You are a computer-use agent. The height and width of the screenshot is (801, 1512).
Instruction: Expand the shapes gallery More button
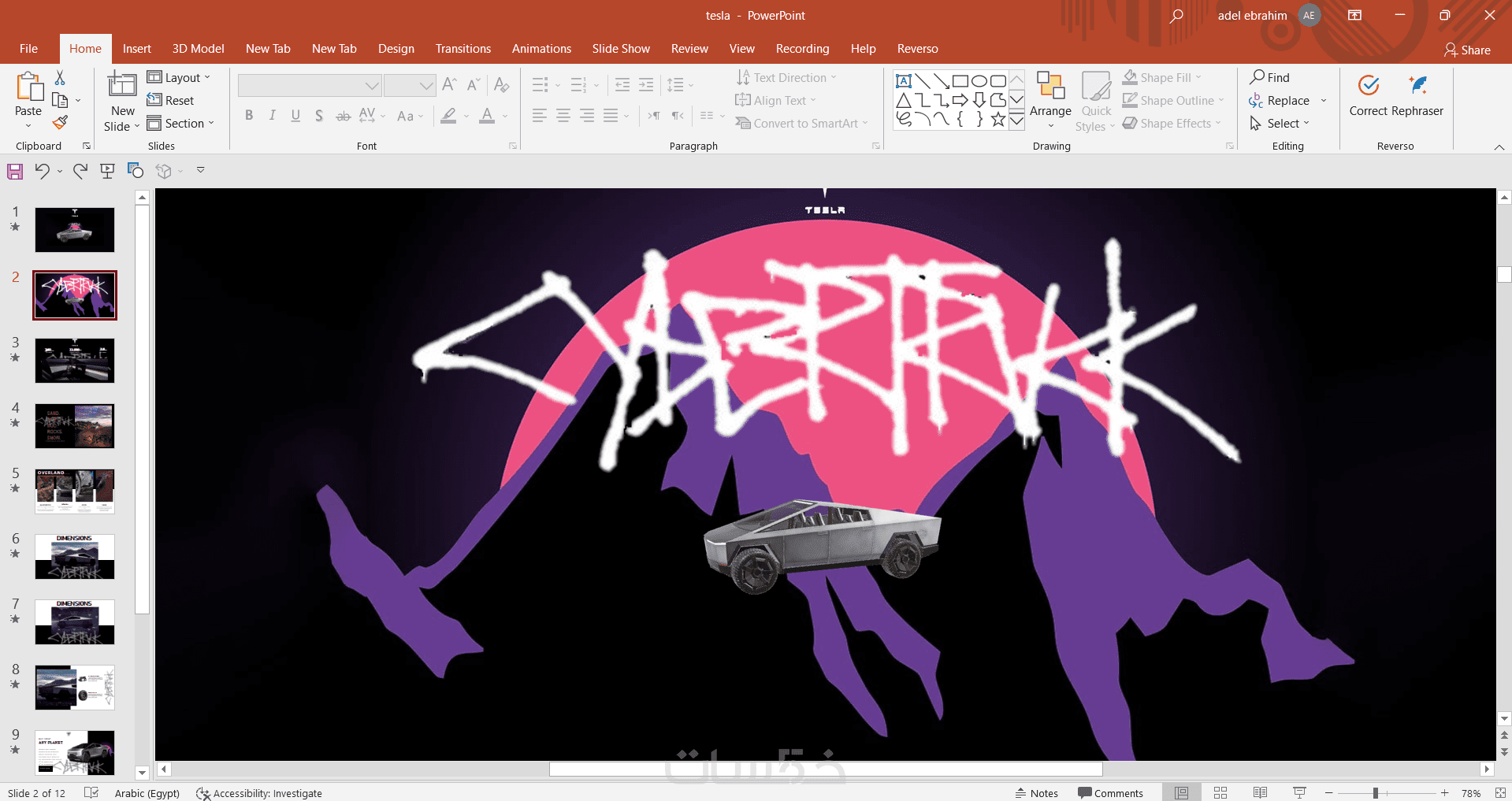coord(1016,120)
